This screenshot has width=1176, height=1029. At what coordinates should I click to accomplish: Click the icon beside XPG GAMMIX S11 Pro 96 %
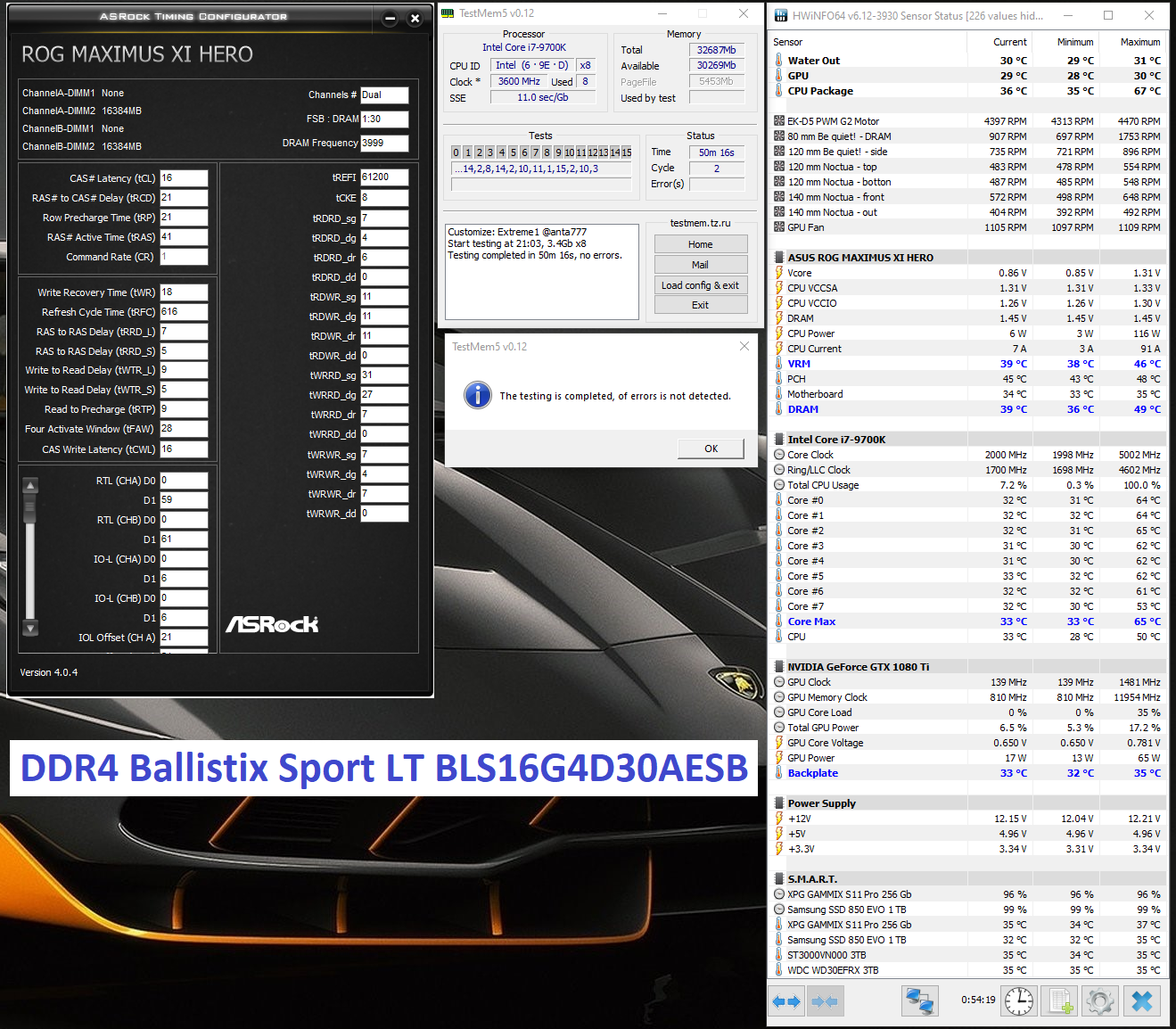[x=779, y=894]
